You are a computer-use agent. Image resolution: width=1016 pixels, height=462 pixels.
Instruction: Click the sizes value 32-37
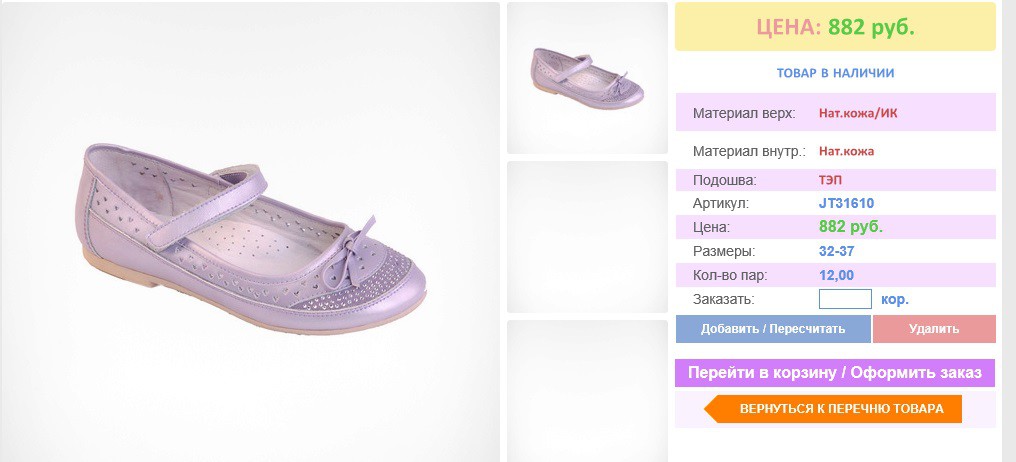point(837,251)
